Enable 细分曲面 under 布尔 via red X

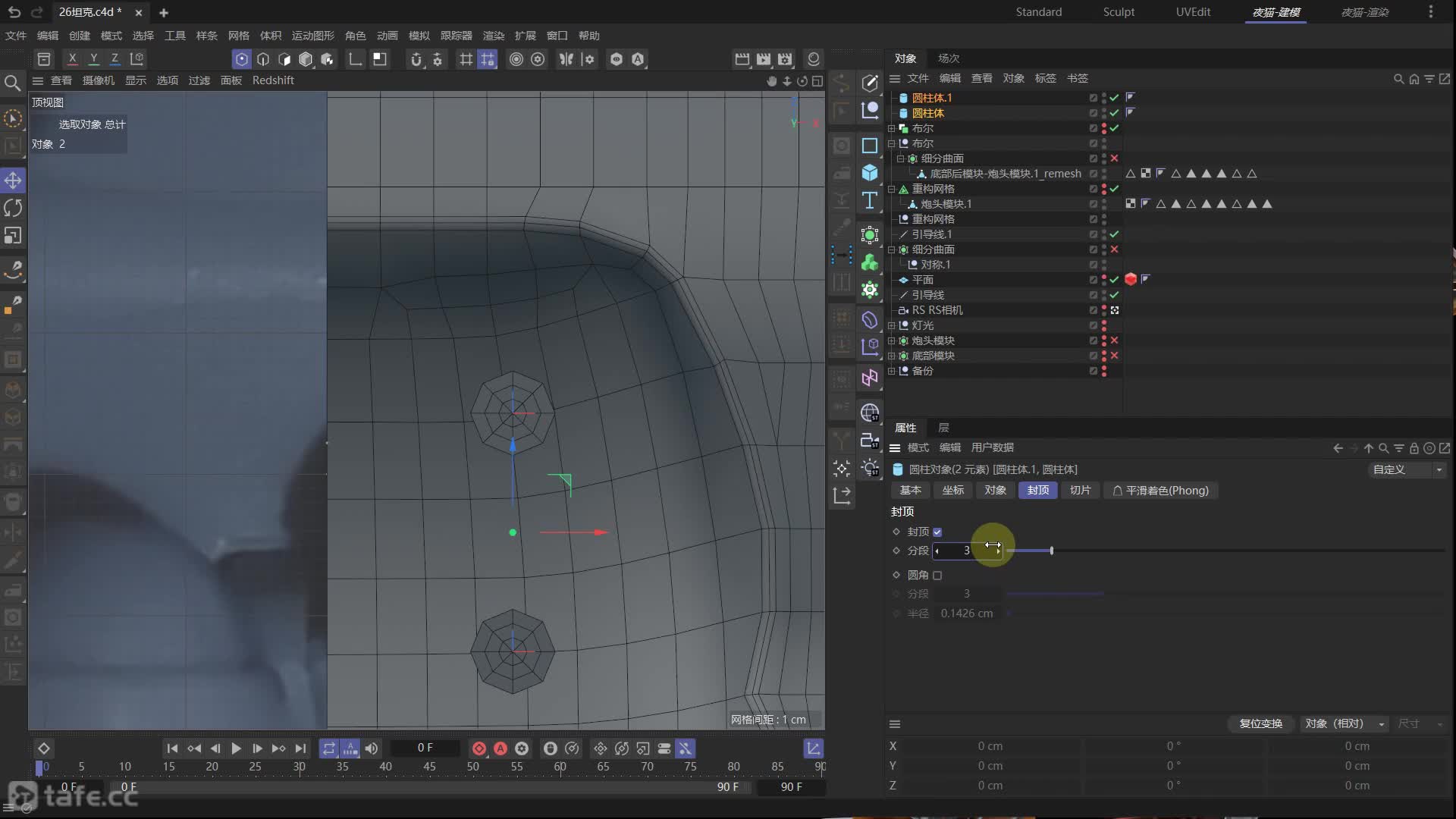point(1114,158)
